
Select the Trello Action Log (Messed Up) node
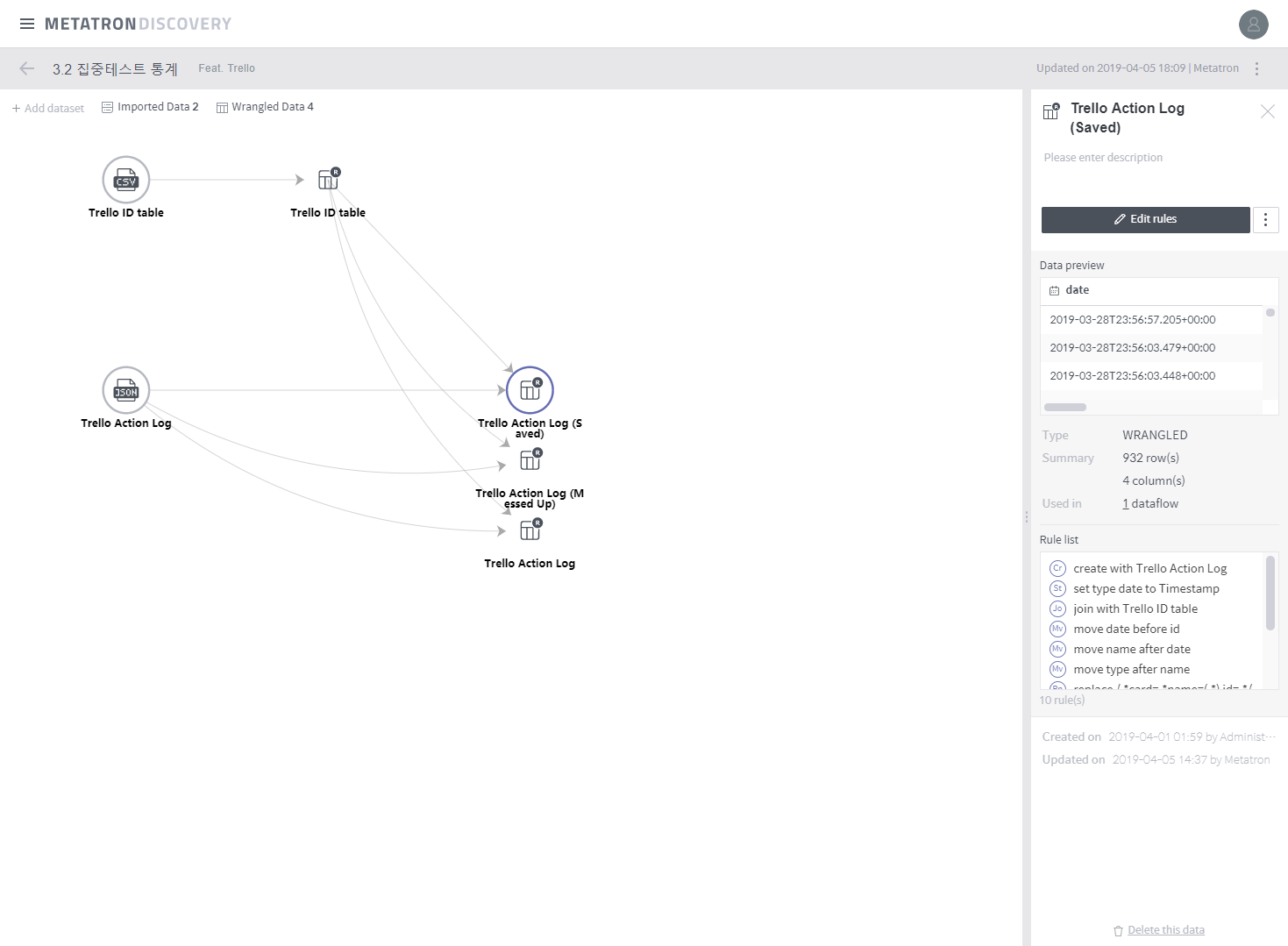tap(530, 459)
